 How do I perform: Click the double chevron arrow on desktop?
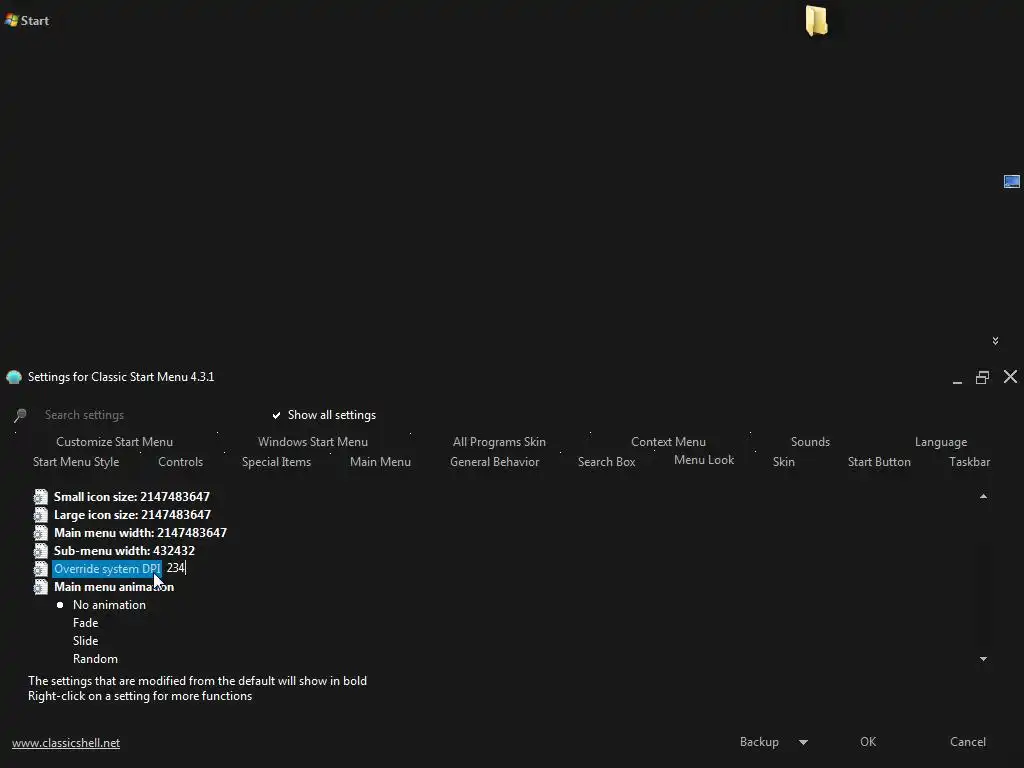[x=995, y=341]
